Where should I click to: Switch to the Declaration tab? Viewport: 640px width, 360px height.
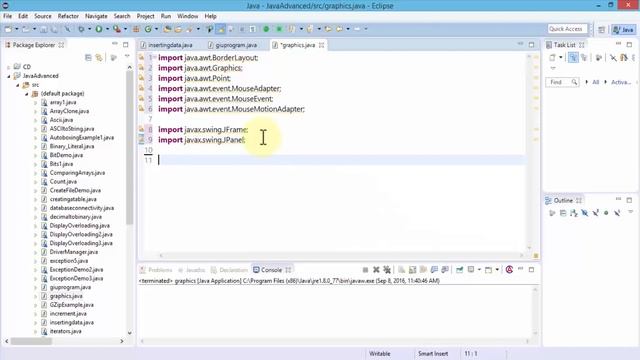point(230,270)
